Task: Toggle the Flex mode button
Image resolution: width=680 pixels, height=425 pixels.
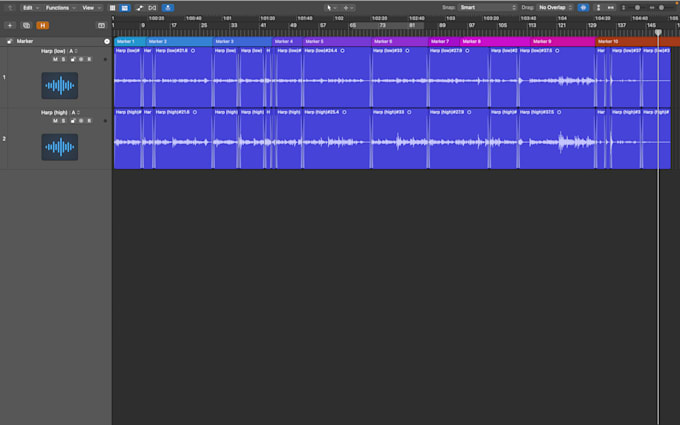Action: point(152,8)
